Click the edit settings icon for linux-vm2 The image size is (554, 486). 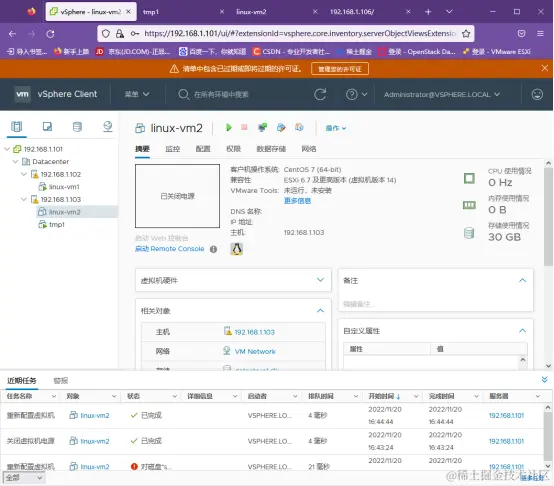tap(281, 128)
